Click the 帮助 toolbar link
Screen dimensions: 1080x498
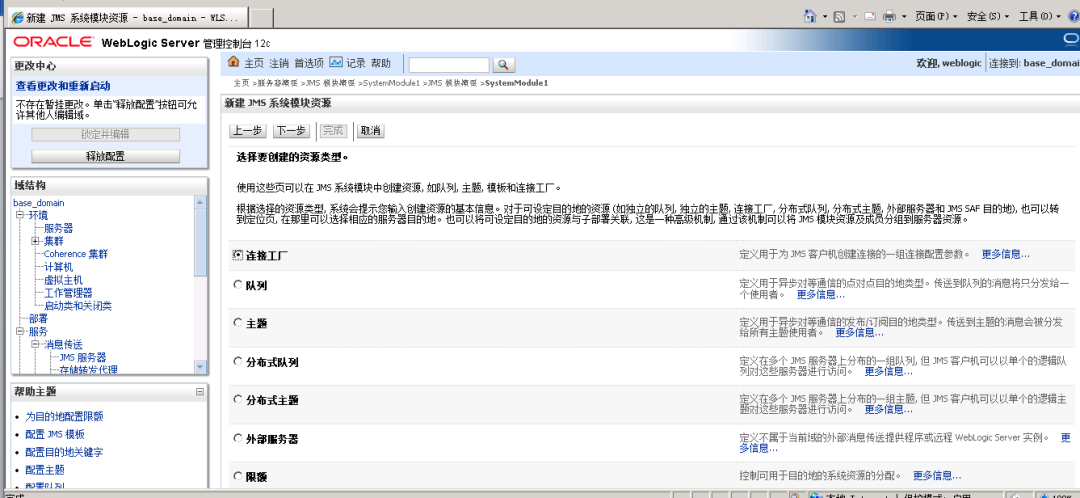coord(381,63)
